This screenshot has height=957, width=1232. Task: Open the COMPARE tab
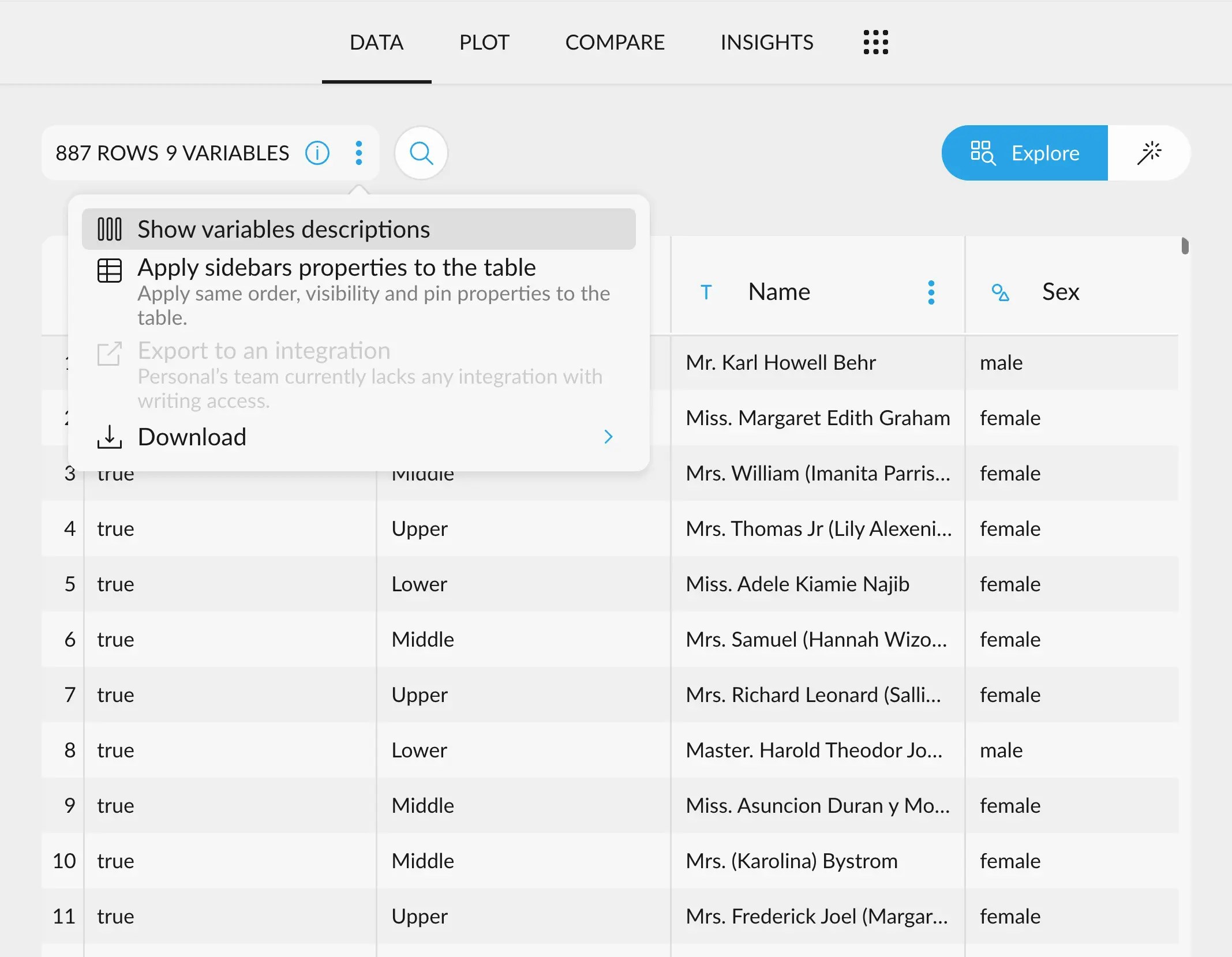coord(615,43)
